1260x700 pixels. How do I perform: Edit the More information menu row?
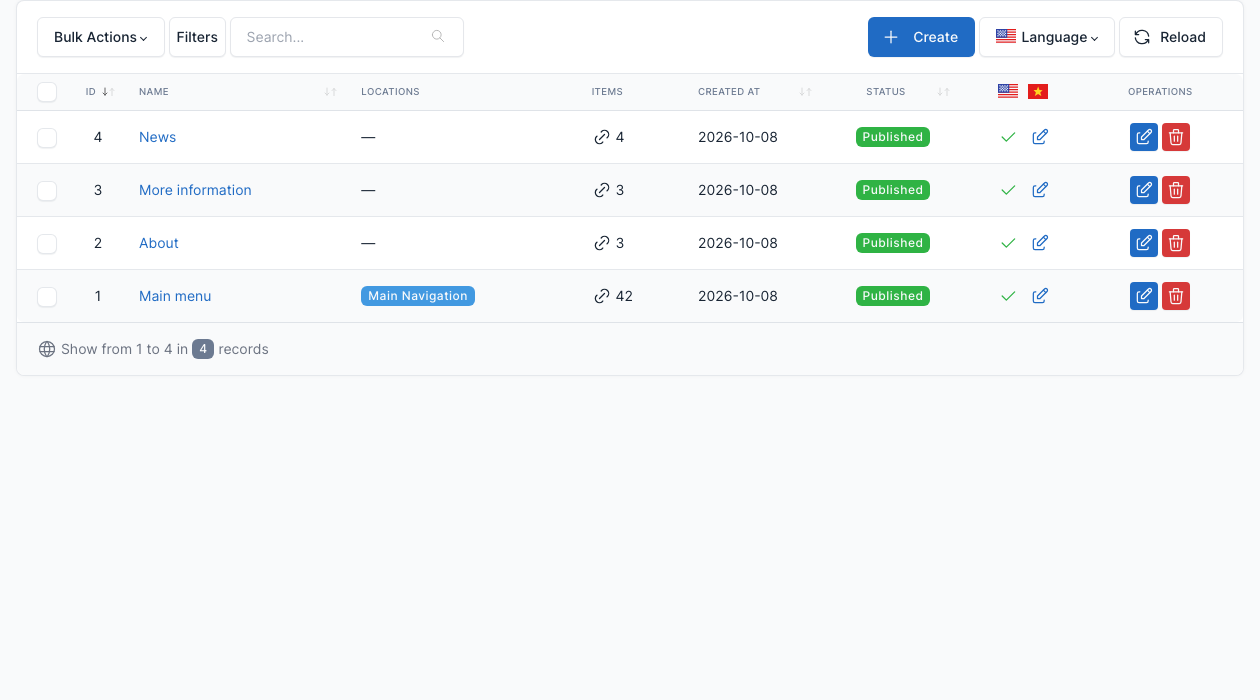[x=1144, y=190]
